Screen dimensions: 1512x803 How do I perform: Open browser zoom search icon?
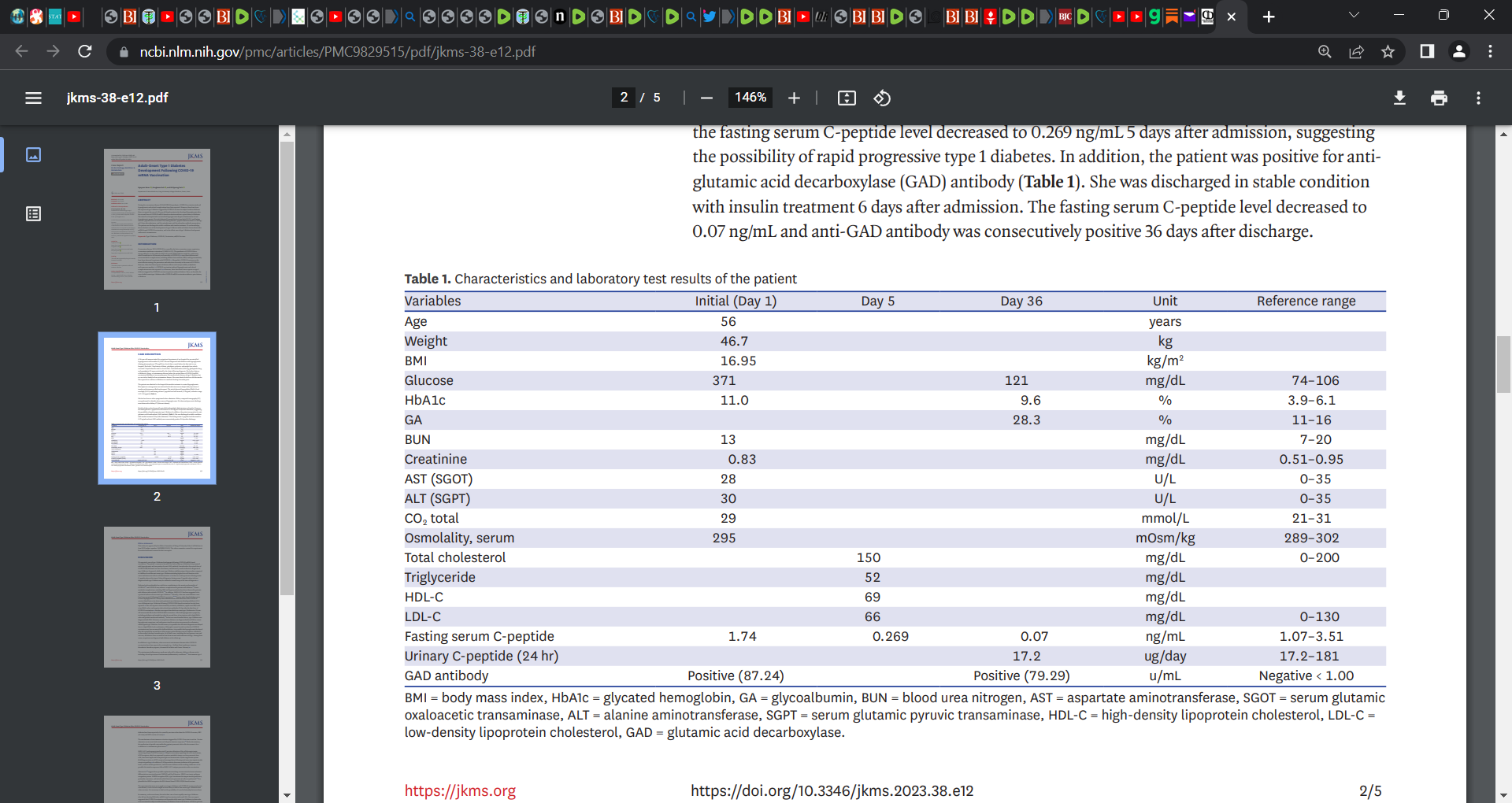(1325, 51)
